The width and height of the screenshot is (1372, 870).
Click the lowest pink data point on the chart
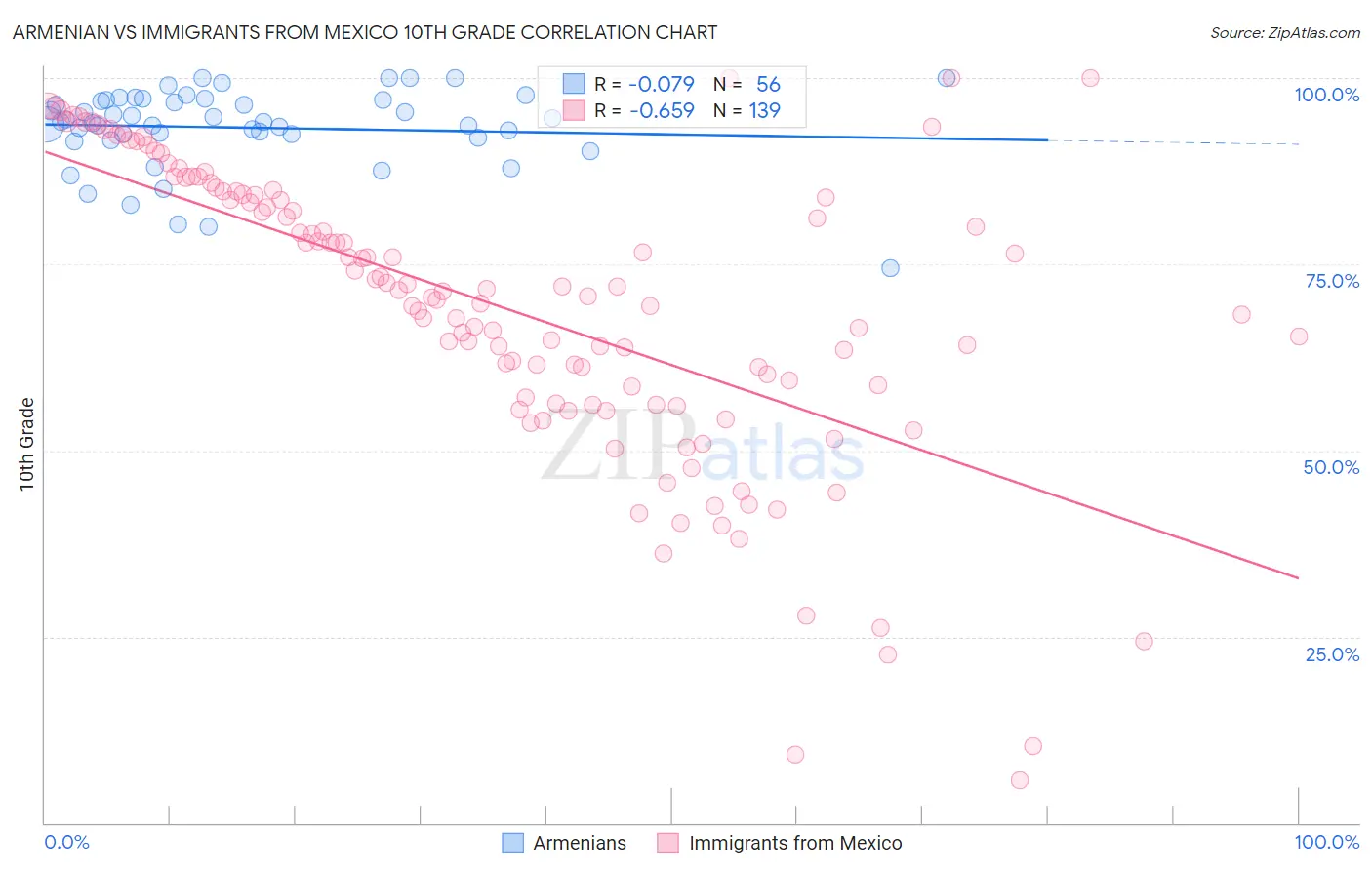[x=1020, y=780]
